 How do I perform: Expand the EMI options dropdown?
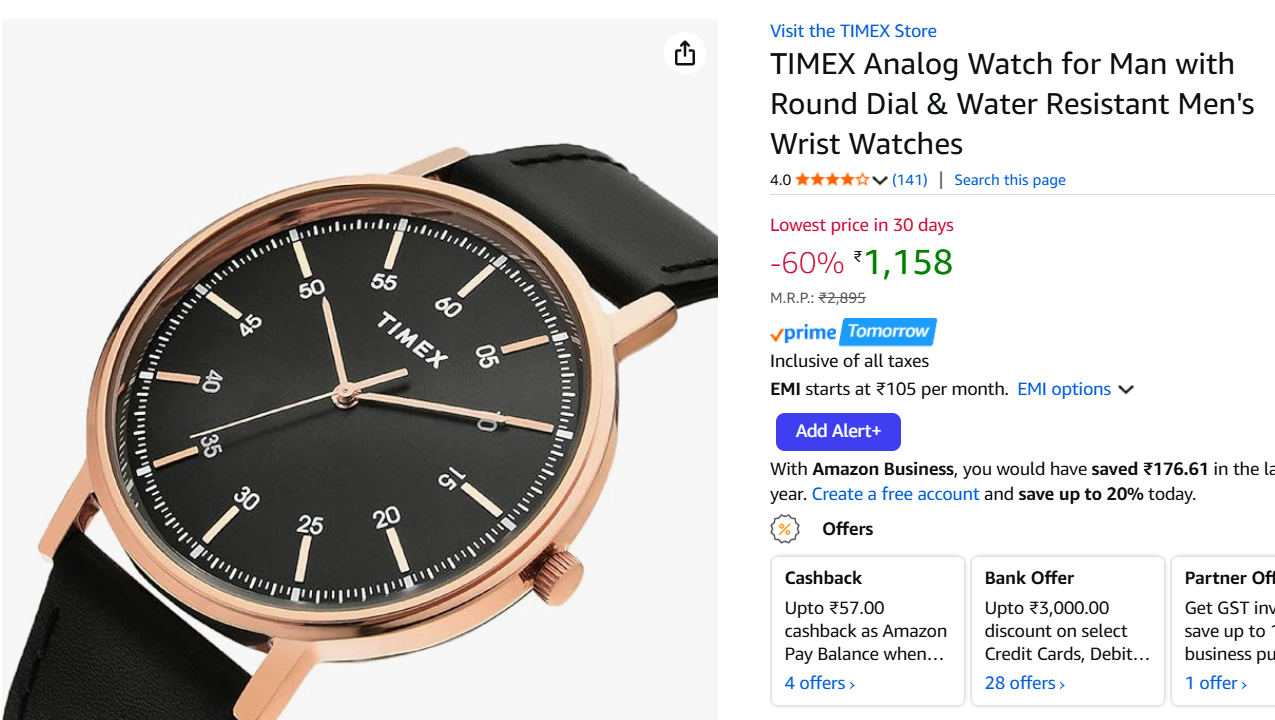(1075, 389)
